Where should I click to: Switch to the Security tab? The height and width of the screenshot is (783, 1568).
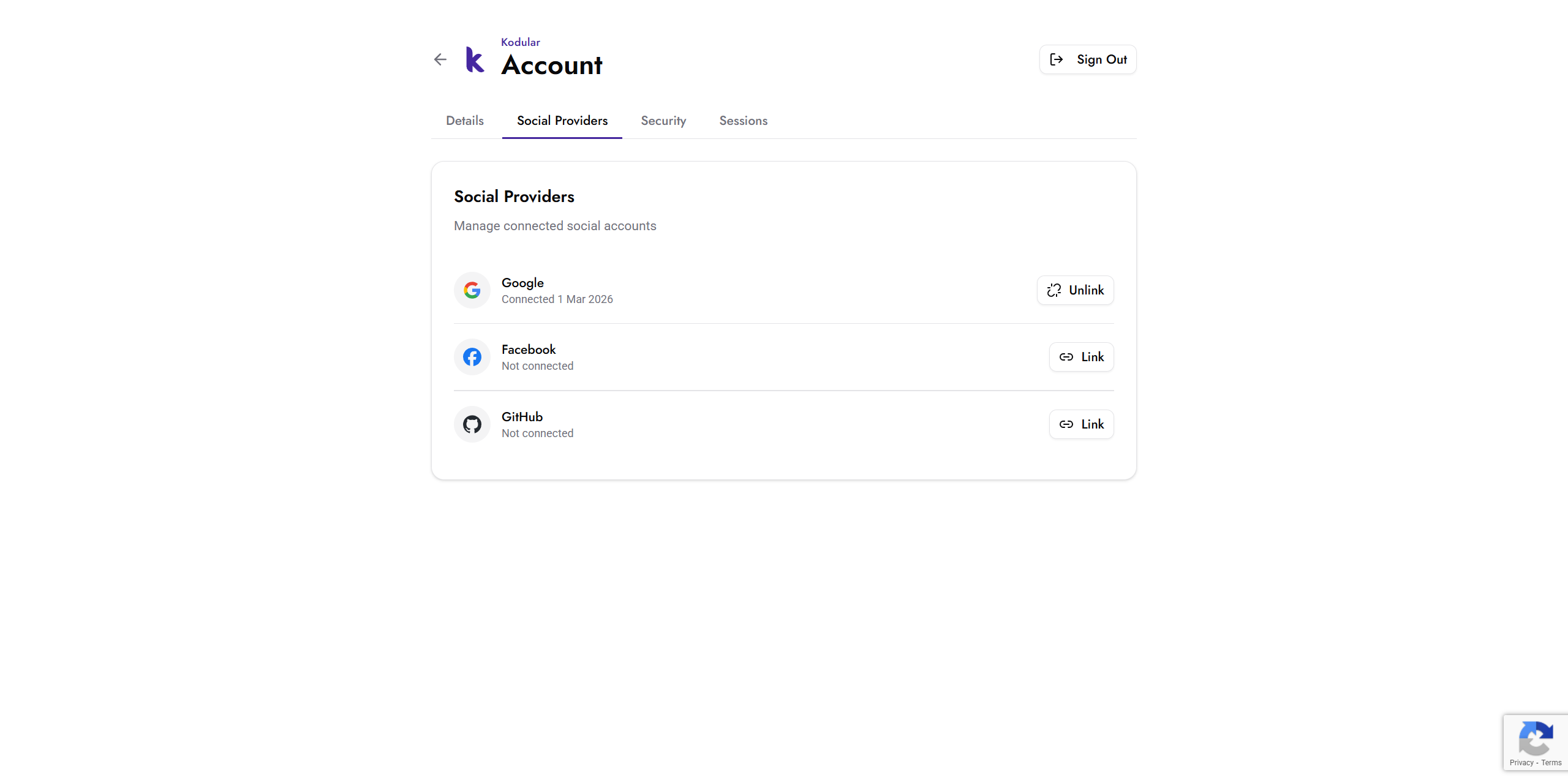663,121
